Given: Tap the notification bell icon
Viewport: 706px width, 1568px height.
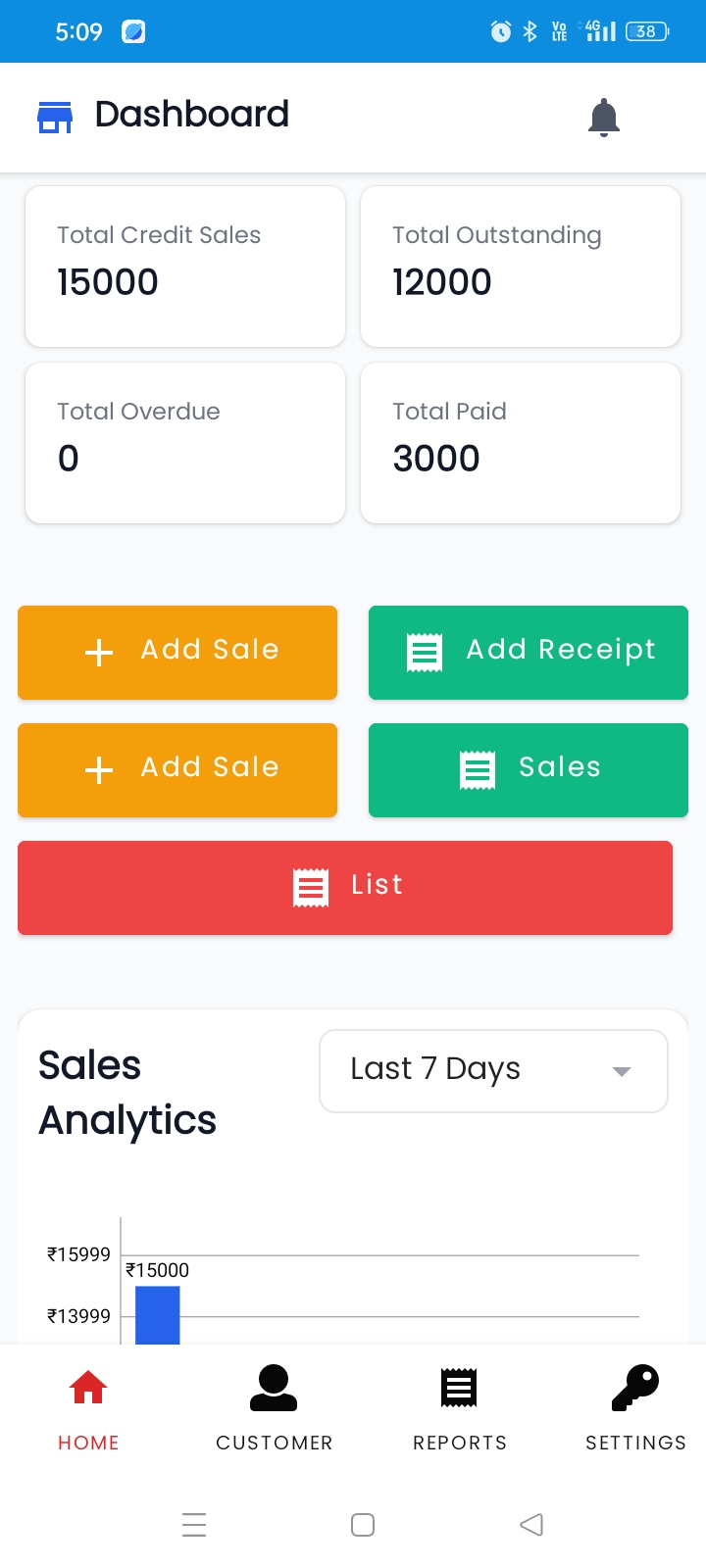Looking at the screenshot, I should pos(603,117).
